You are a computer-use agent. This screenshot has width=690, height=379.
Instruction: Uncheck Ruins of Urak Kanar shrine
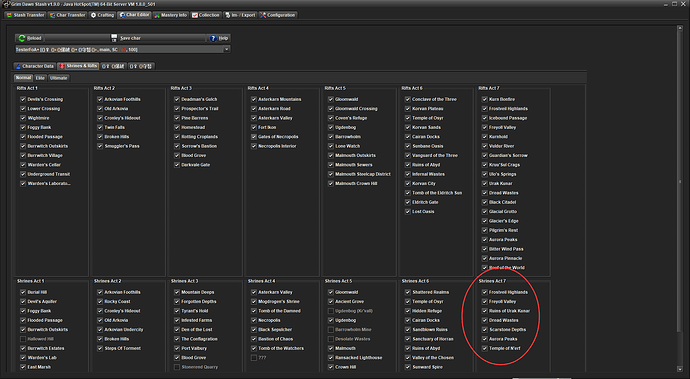coord(485,311)
